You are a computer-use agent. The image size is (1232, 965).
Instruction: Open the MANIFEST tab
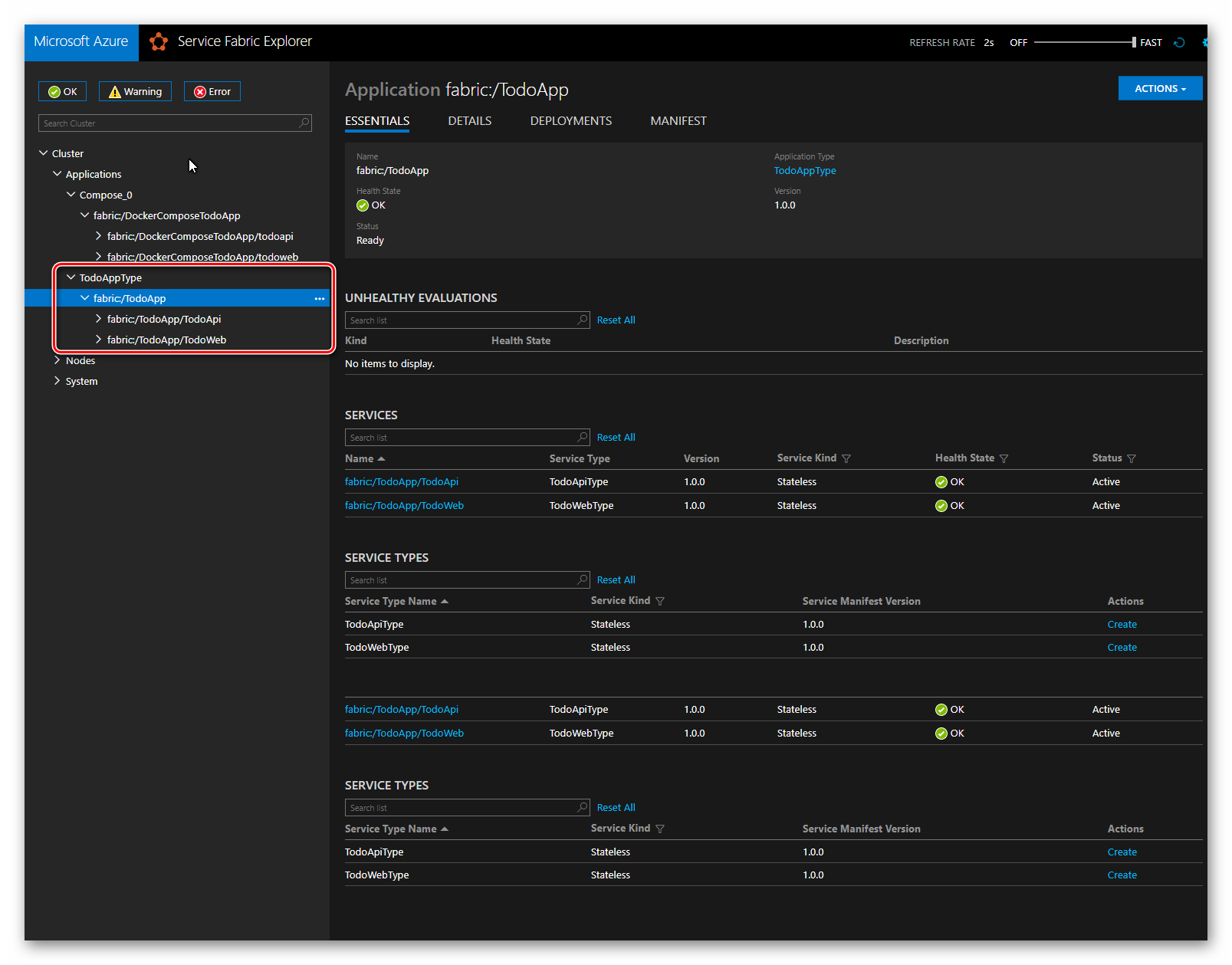(678, 121)
